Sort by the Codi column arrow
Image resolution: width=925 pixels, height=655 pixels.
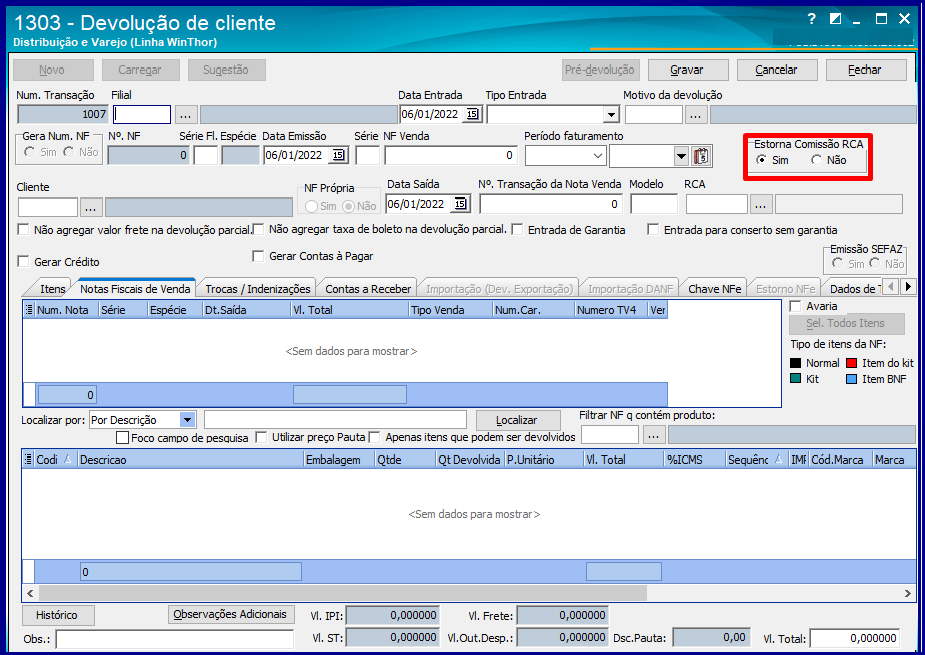click(x=67, y=459)
